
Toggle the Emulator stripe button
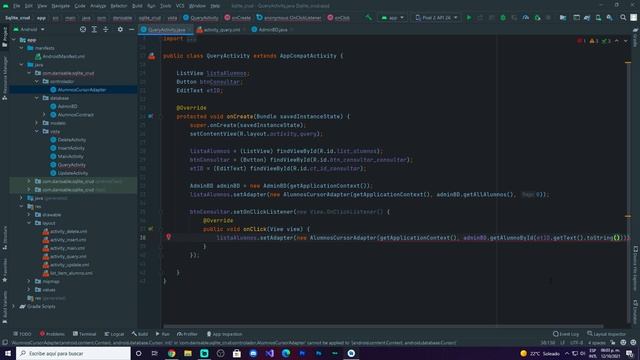click(636, 312)
